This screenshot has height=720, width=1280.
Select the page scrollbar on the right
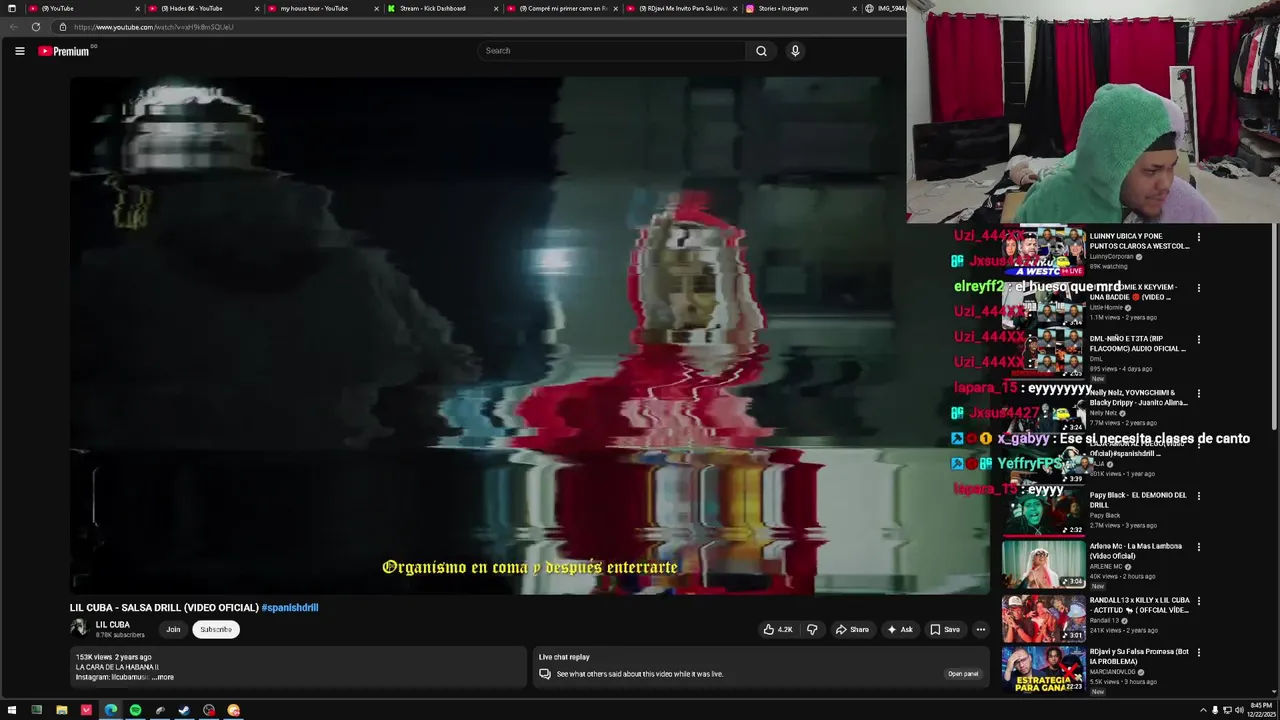click(x=1275, y=328)
